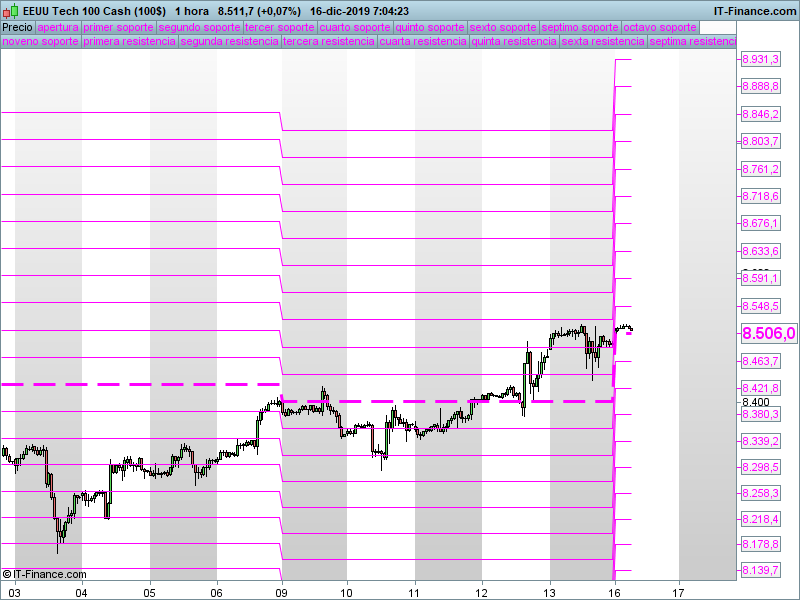
Task: Click date 05 on time axis
Action: (x=149, y=593)
